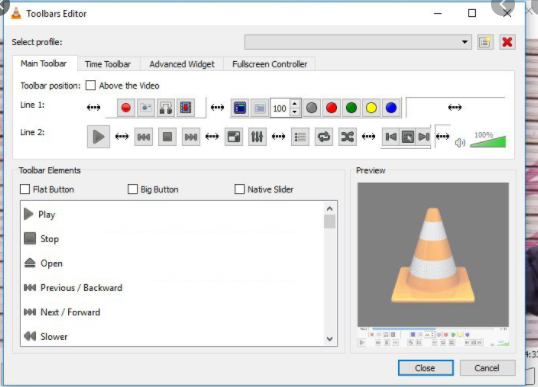Screen dimensions: 538x387
Task: Click the DVD menu icon in Line 1
Action: click(240, 108)
